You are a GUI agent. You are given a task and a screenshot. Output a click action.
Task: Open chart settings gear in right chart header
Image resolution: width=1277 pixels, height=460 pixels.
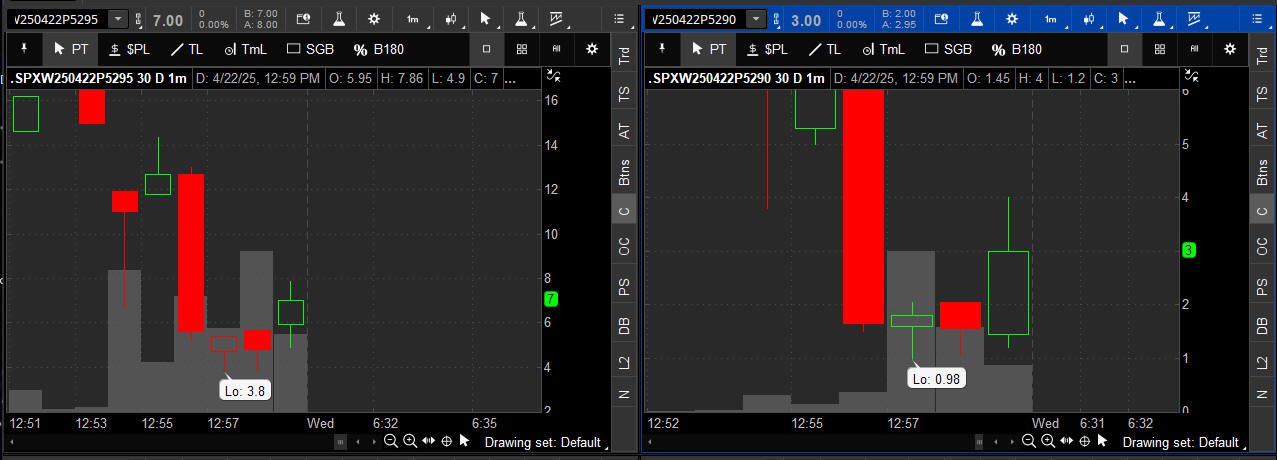coord(1012,19)
